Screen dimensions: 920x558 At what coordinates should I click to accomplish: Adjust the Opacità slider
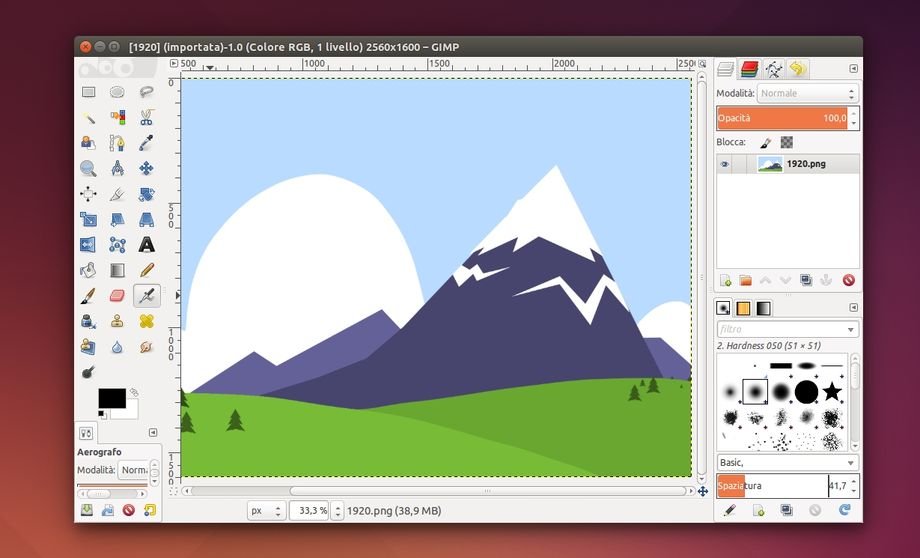pyautogui.click(x=782, y=118)
